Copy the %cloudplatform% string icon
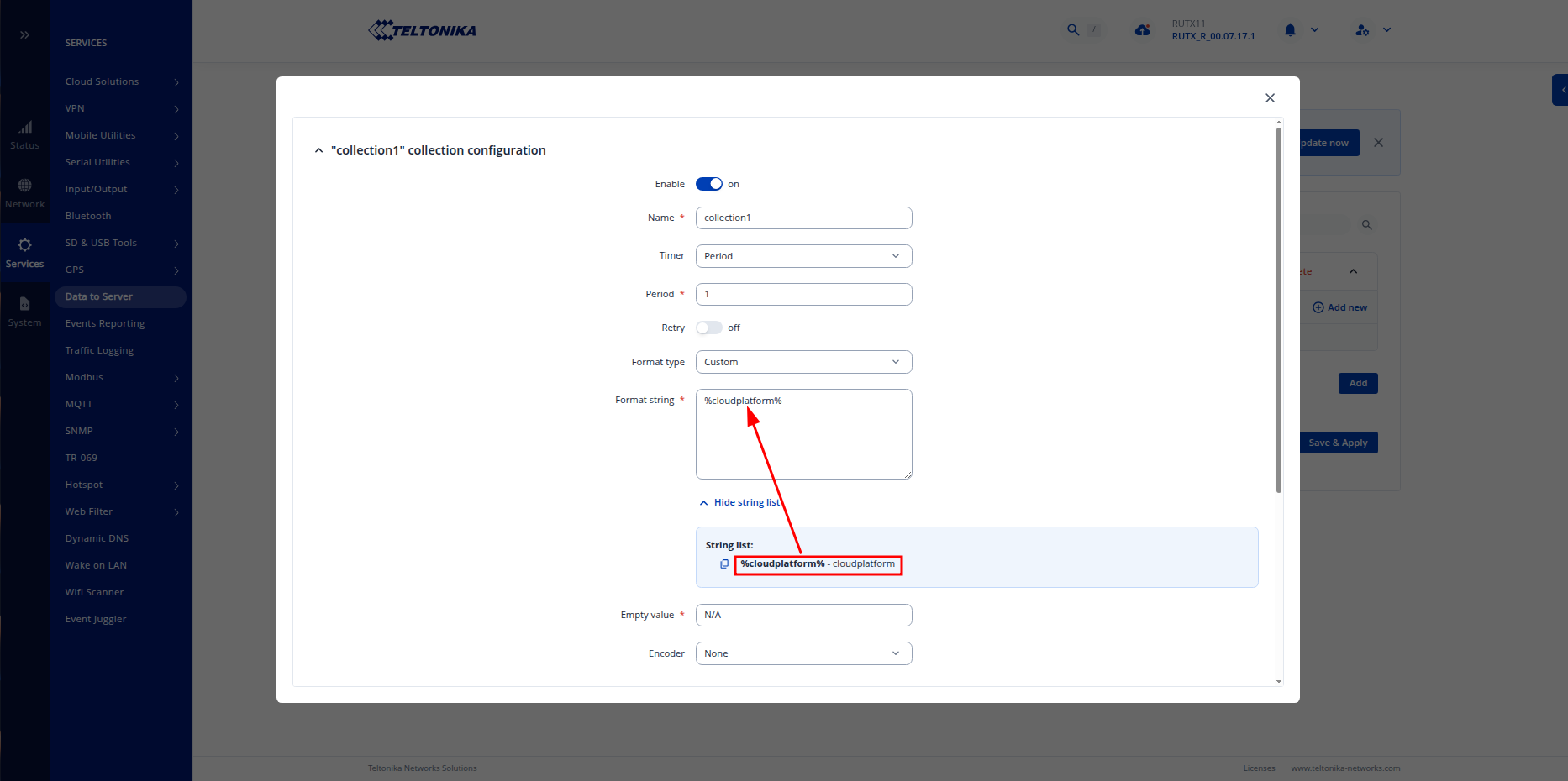Screen dimensions: 1568x781 point(724,564)
